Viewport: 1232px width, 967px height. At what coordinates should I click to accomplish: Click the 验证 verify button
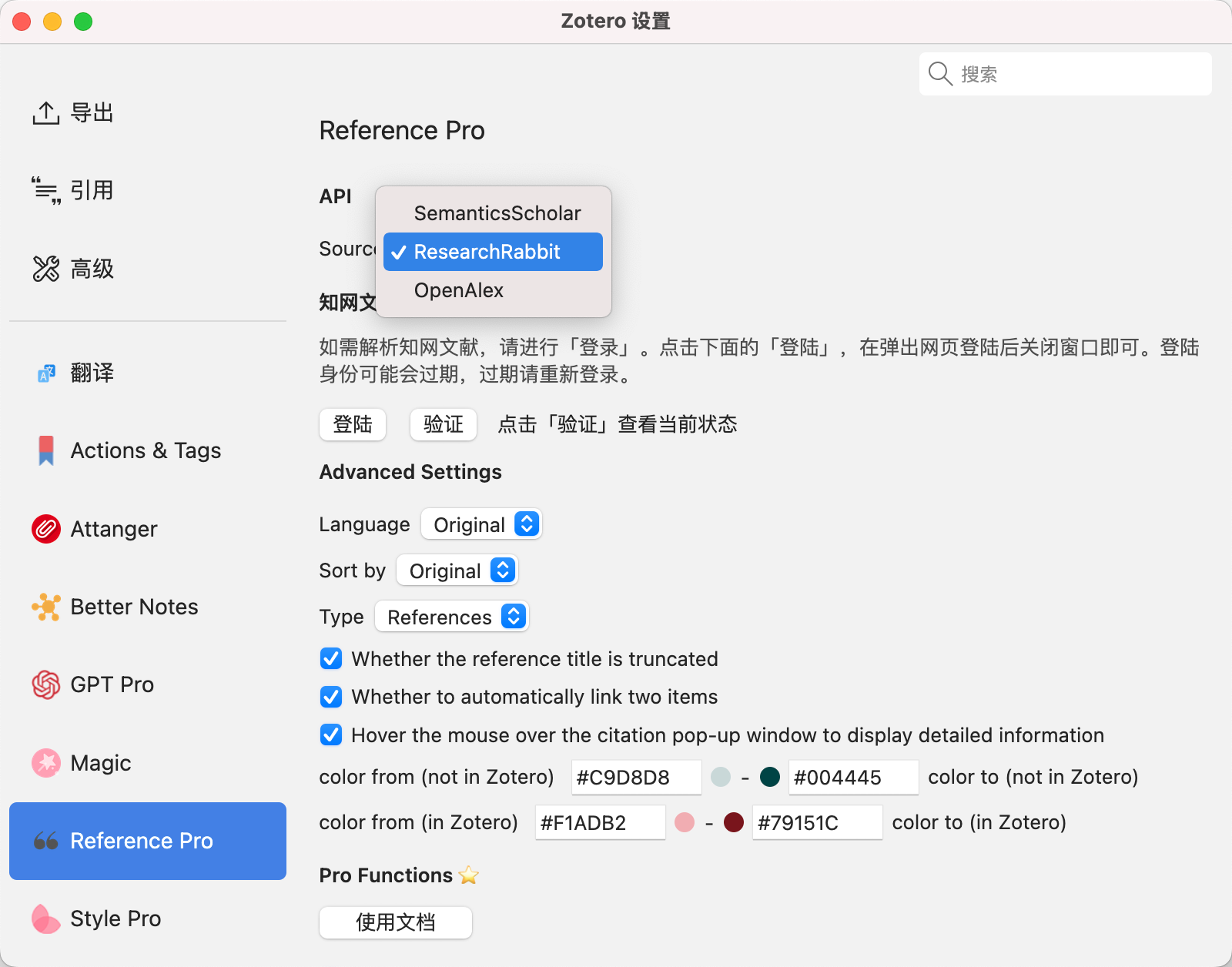444,424
